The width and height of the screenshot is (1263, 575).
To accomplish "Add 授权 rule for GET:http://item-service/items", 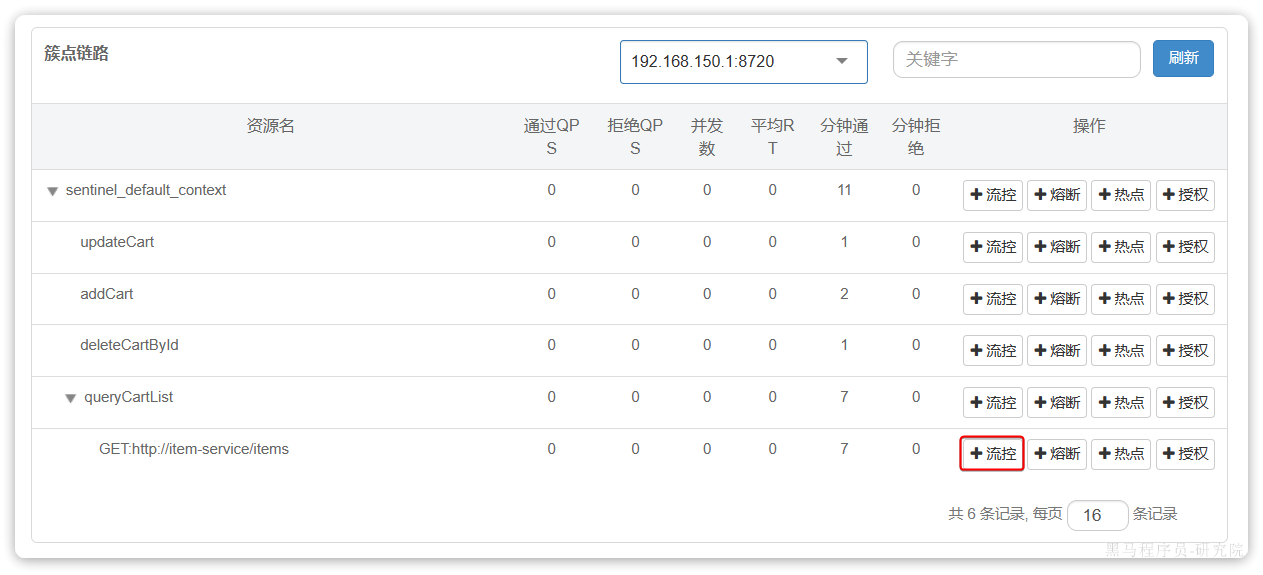I will (1185, 454).
